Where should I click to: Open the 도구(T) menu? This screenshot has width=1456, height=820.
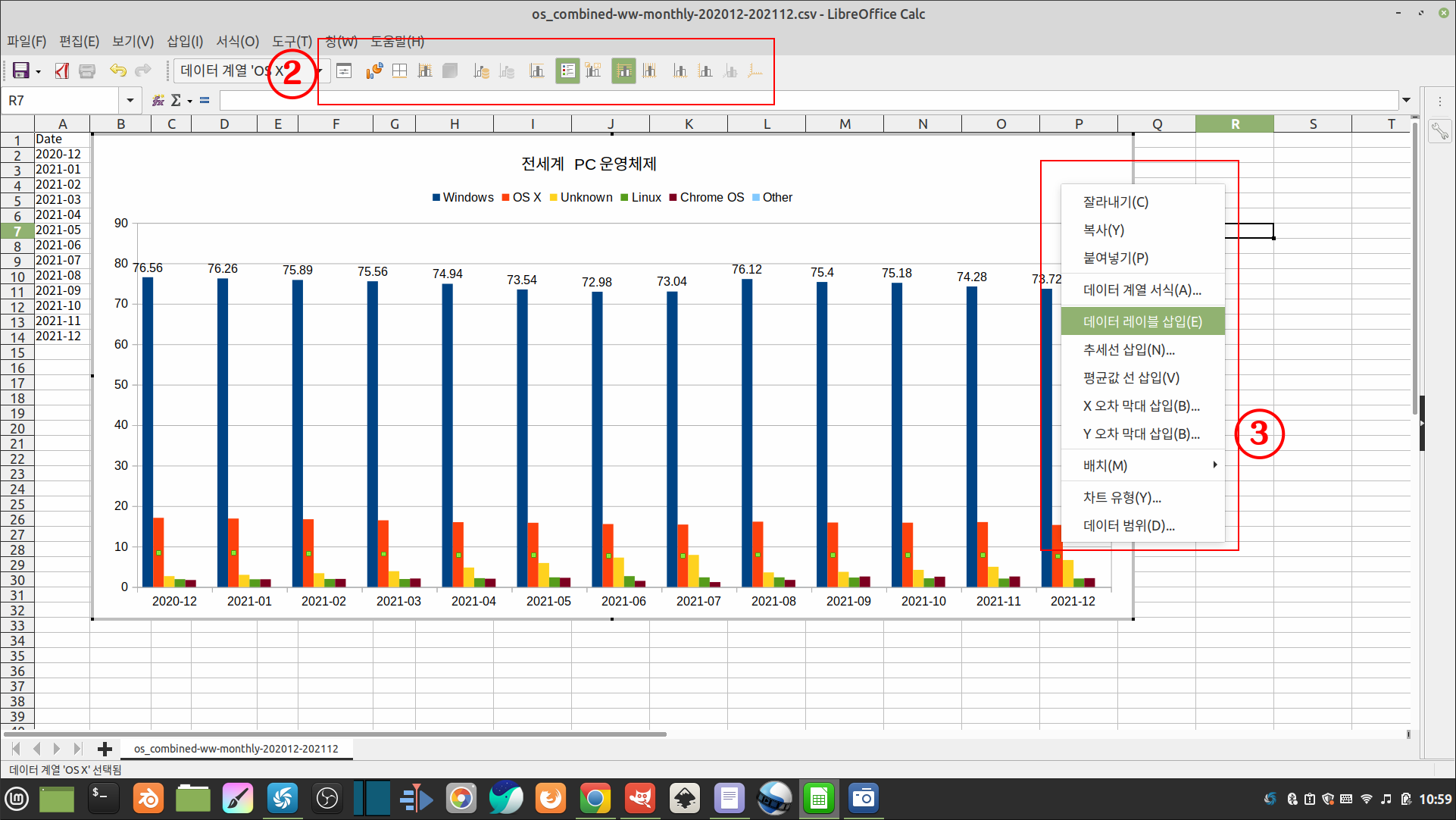coord(292,42)
